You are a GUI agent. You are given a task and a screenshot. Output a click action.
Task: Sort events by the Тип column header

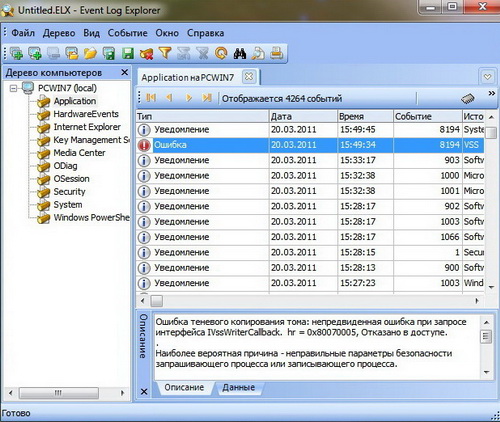pos(202,116)
